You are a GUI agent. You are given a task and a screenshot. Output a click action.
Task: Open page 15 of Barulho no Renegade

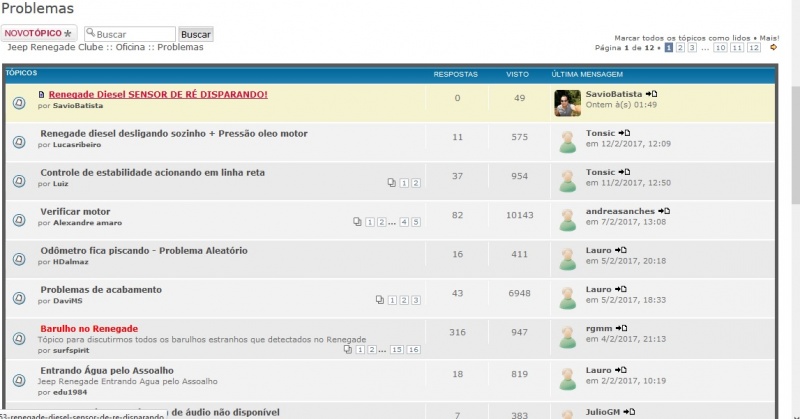pyautogui.click(x=397, y=350)
